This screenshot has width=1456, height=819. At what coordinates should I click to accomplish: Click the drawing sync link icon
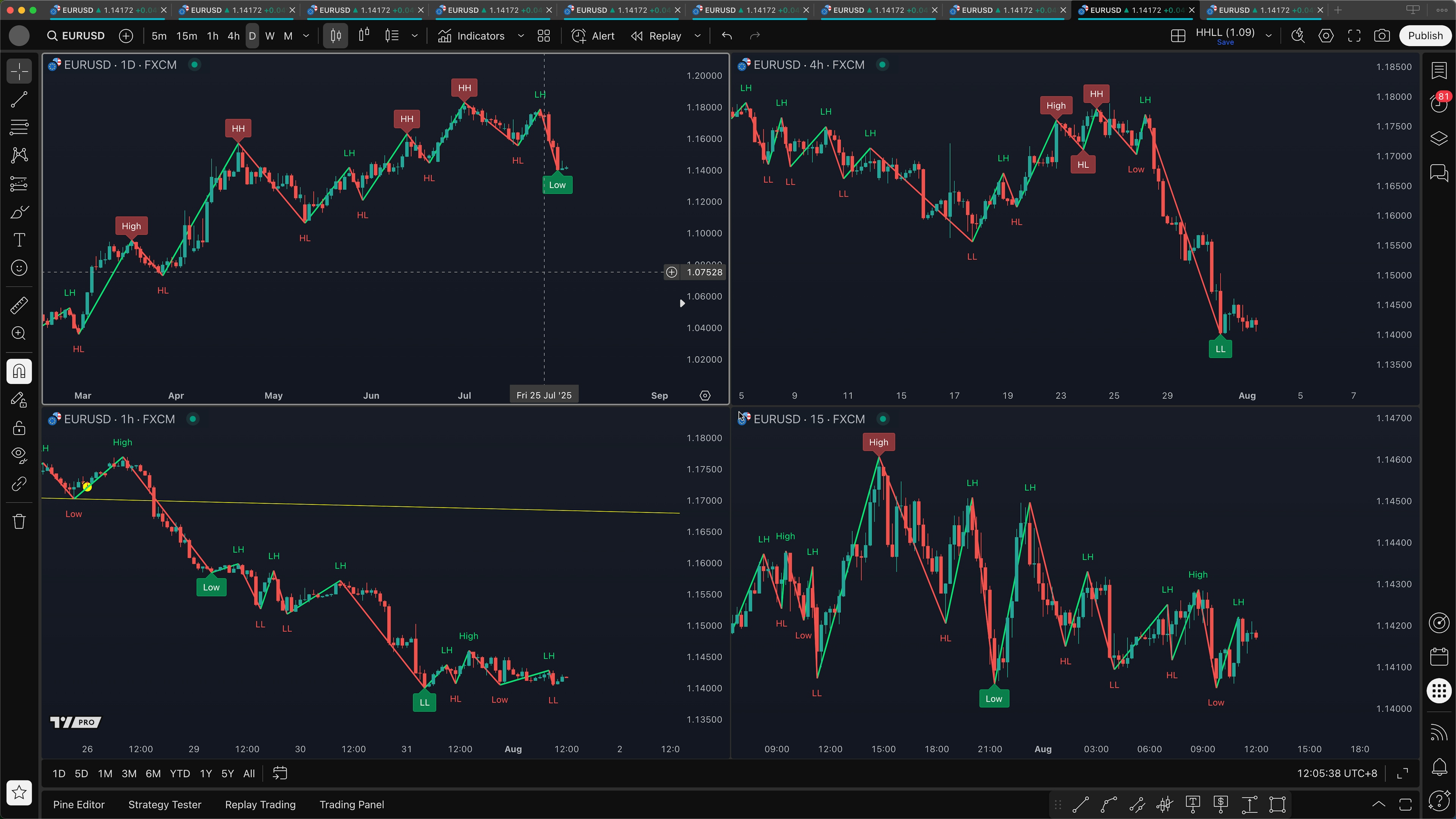[x=19, y=484]
